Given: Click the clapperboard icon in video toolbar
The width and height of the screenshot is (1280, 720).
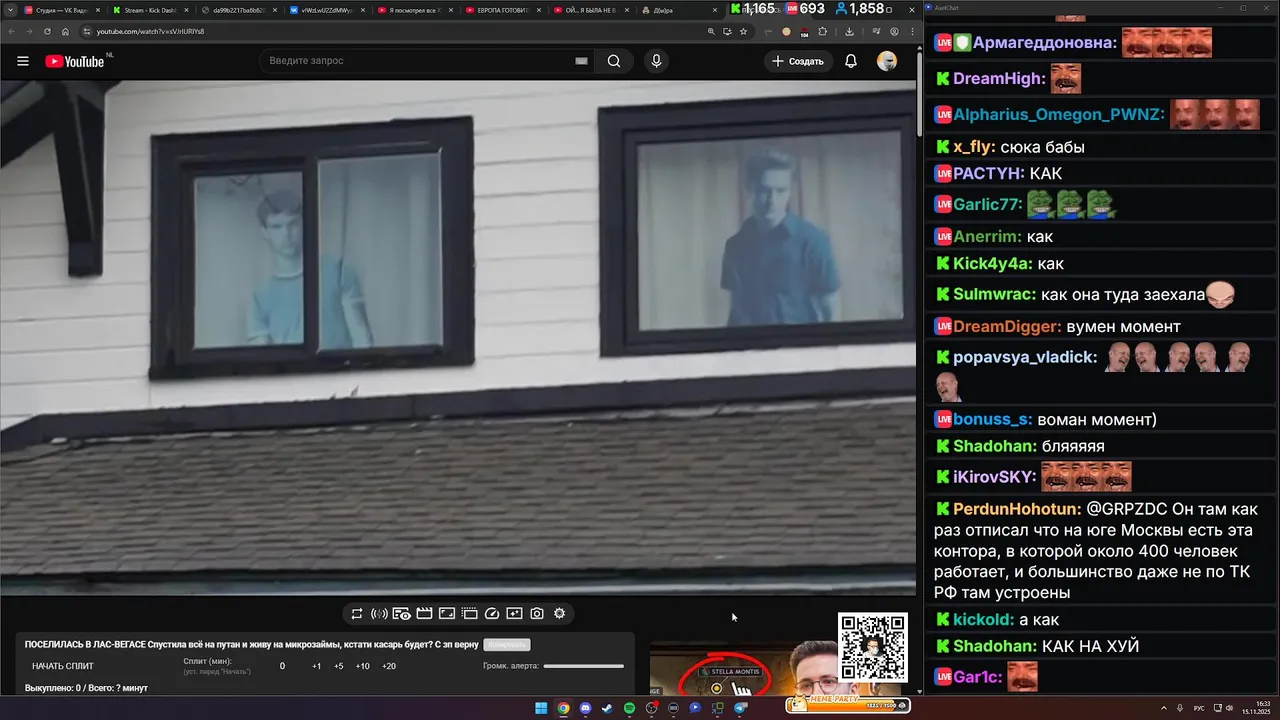Looking at the screenshot, I should (x=424, y=613).
